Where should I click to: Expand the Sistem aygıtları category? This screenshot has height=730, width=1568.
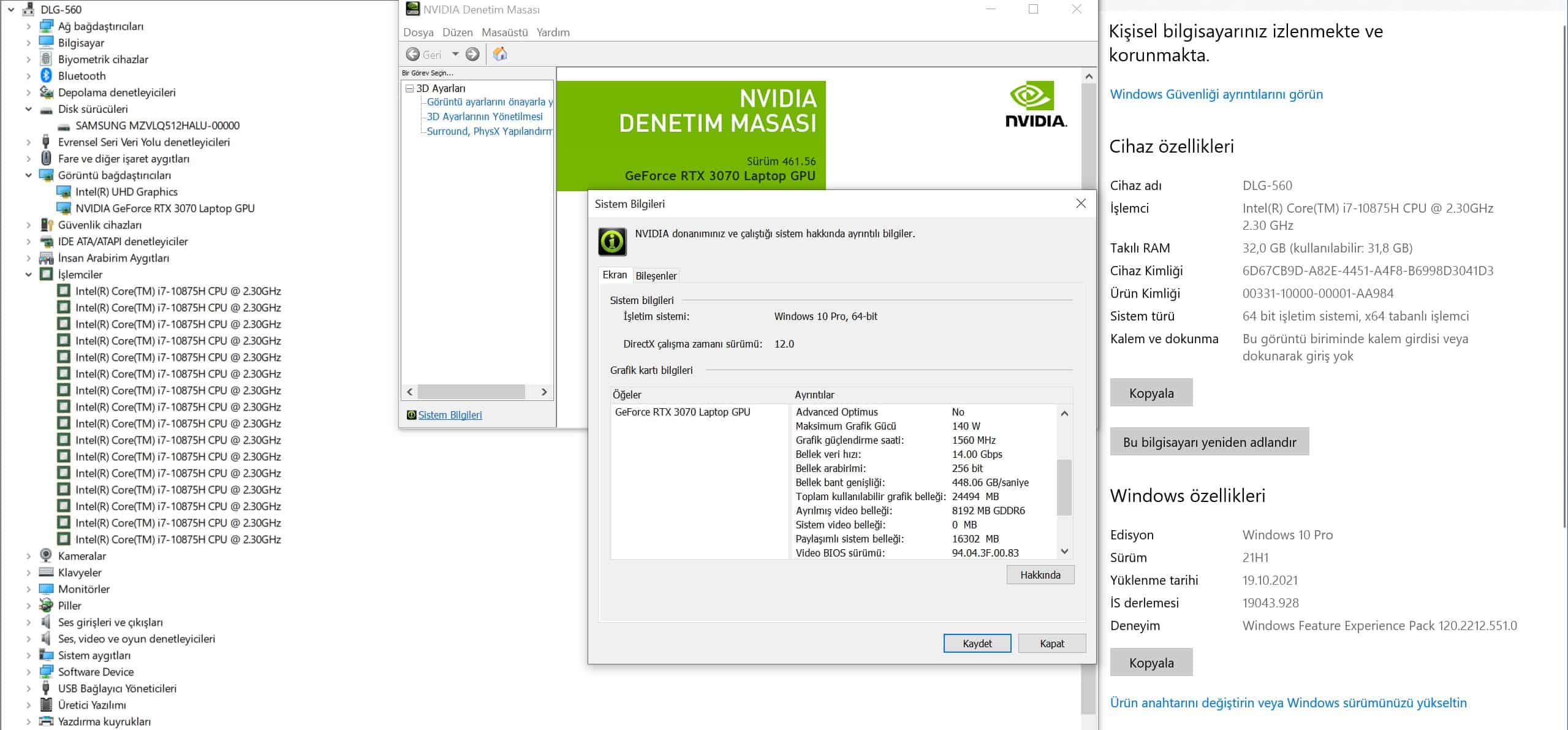28,655
